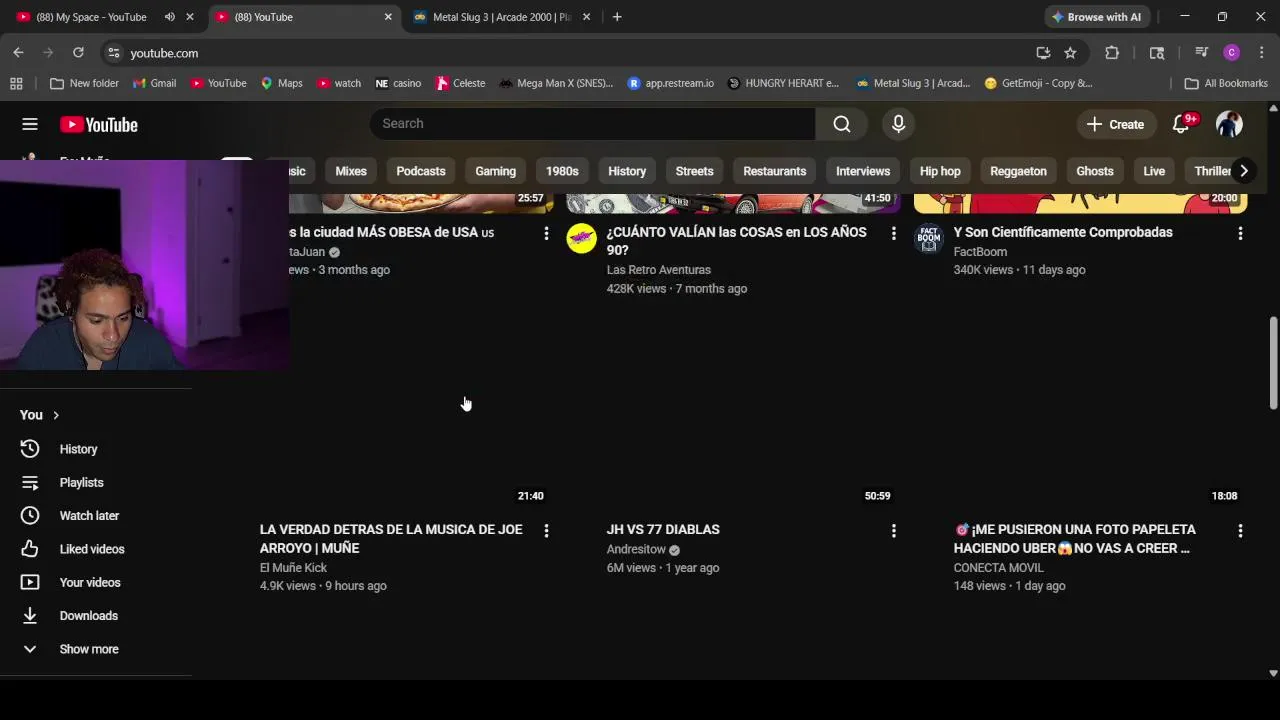This screenshot has width=1280, height=720.
Task: Open El Muñe Kick channel link
Action: point(293,567)
